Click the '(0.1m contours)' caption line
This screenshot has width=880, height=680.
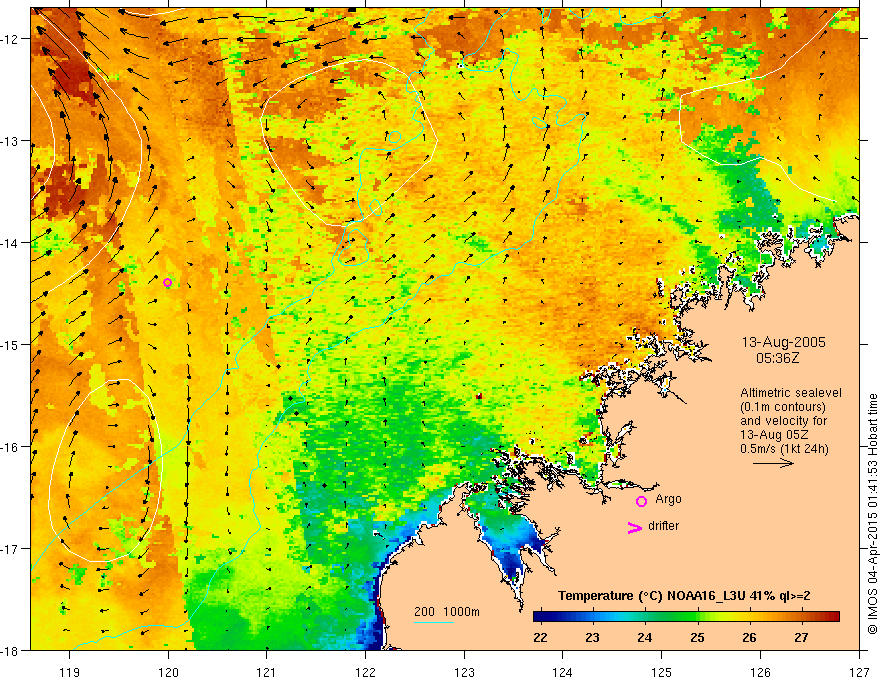(x=783, y=407)
